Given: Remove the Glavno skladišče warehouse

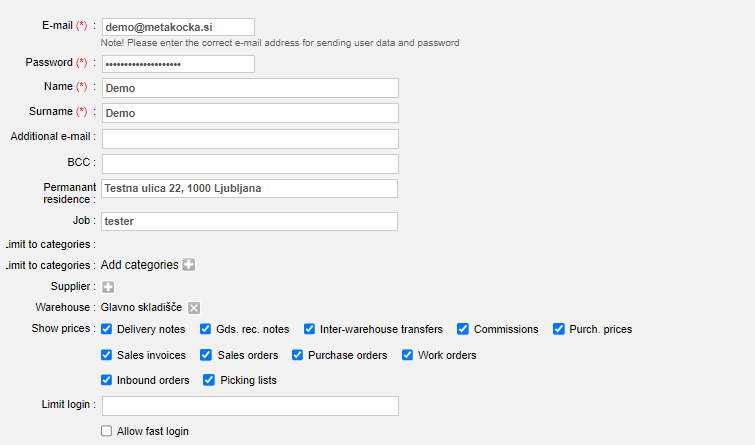Looking at the screenshot, I should [194, 308].
